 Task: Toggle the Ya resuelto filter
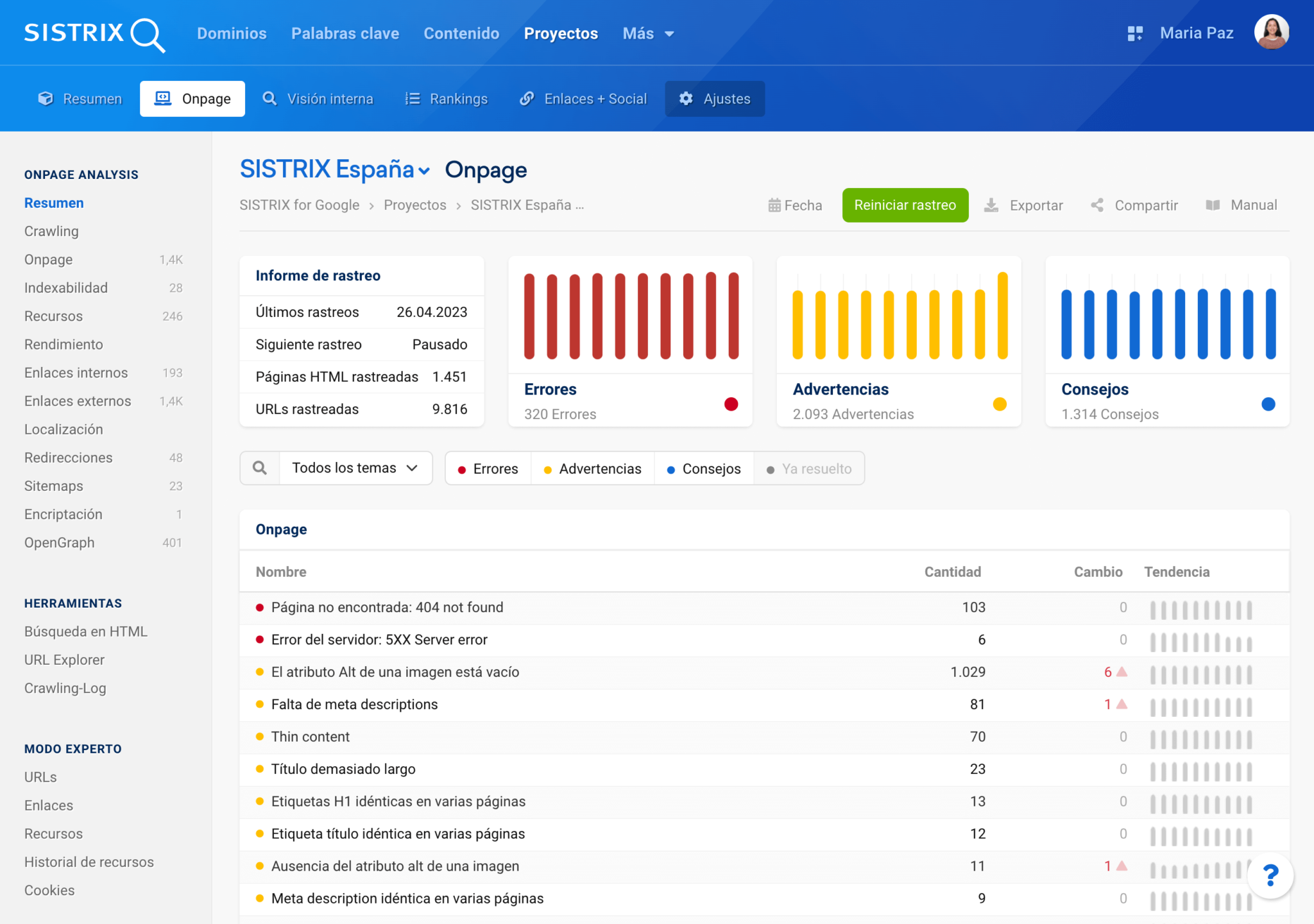coord(809,468)
